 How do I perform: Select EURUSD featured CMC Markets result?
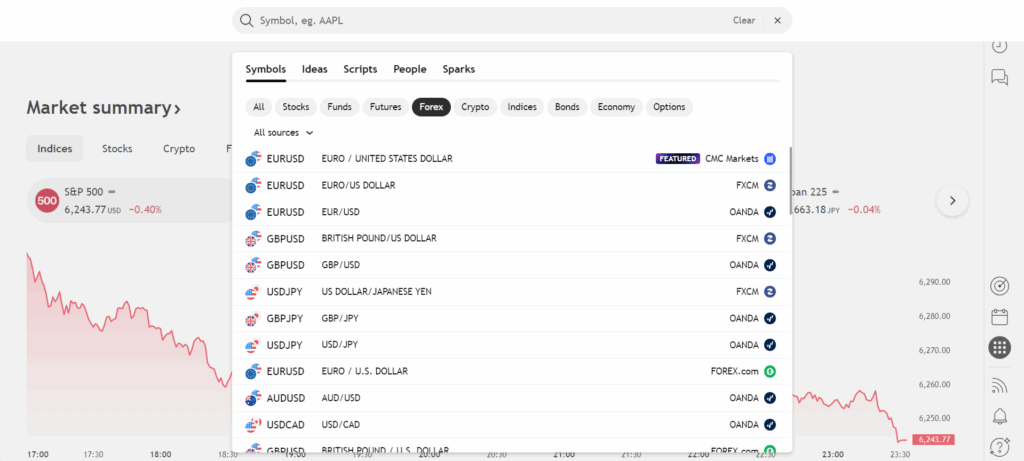pyautogui.click(x=511, y=159)
